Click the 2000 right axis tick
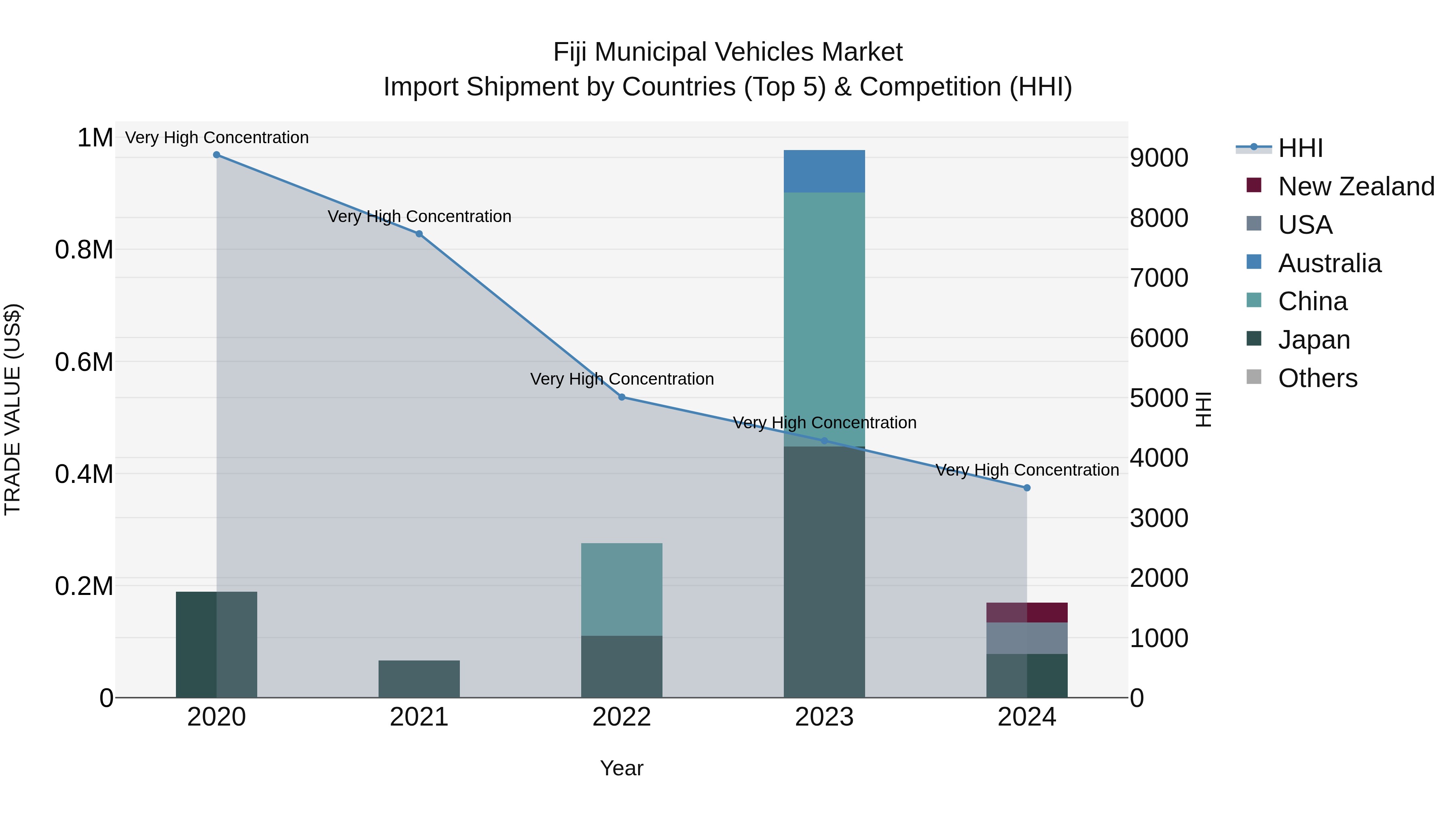The height and width of the screenshot is (819, 1456). (1159, 578)
